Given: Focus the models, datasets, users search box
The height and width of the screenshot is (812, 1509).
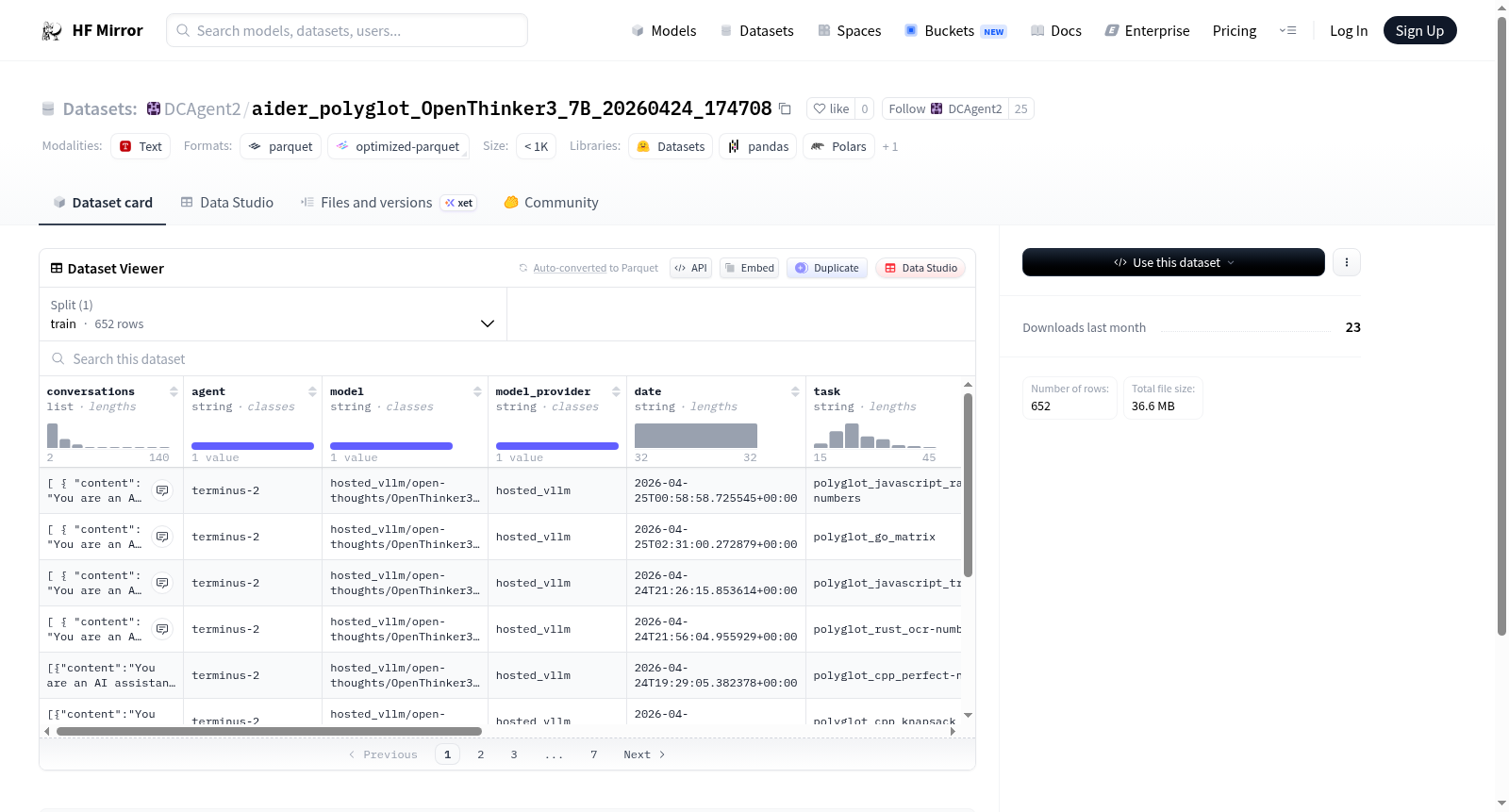Looking at the screenshot, I should 347,30.
